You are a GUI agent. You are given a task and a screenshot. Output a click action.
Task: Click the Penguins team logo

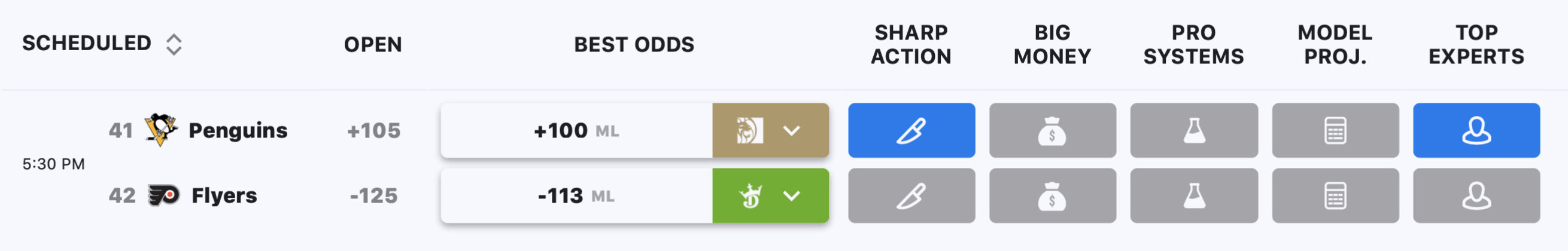tap(162, 130)
